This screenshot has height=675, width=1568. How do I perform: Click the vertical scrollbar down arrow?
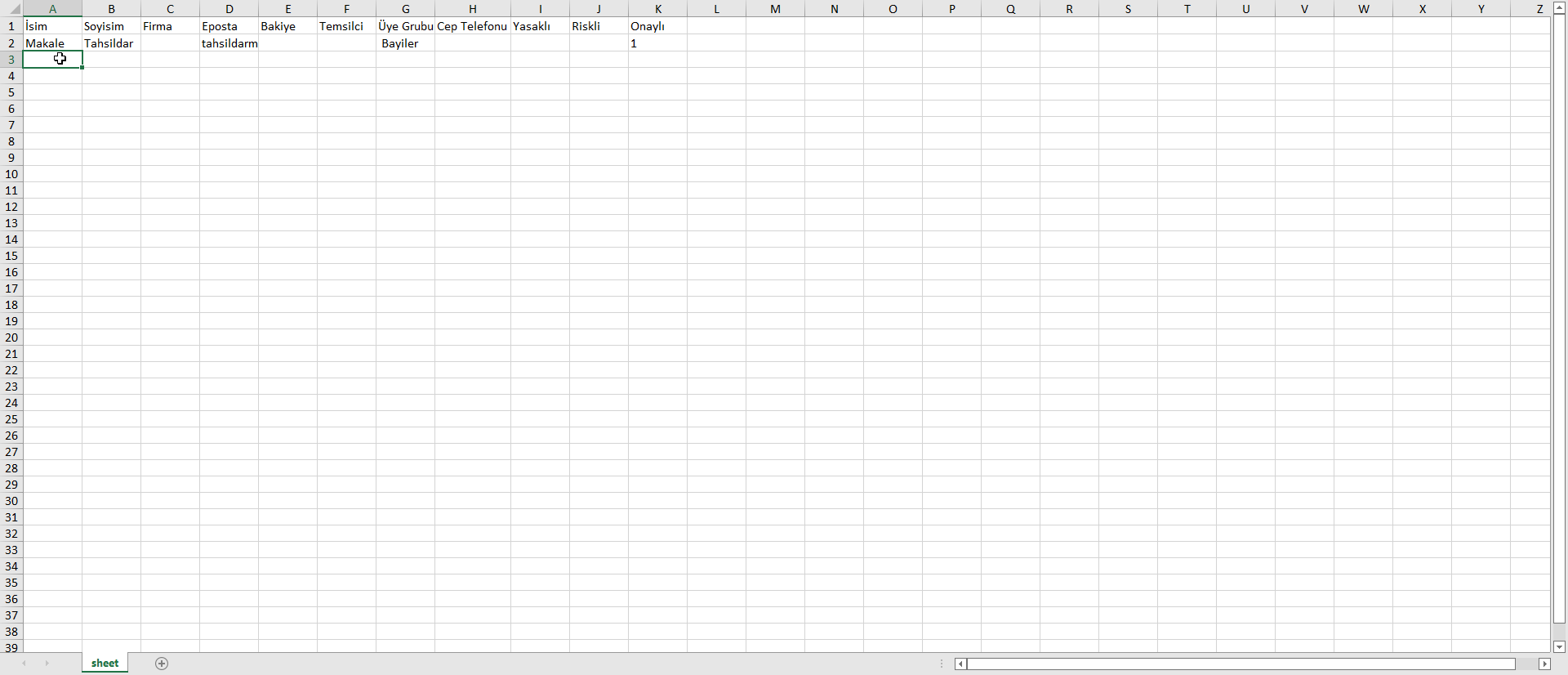point(1559,646)
